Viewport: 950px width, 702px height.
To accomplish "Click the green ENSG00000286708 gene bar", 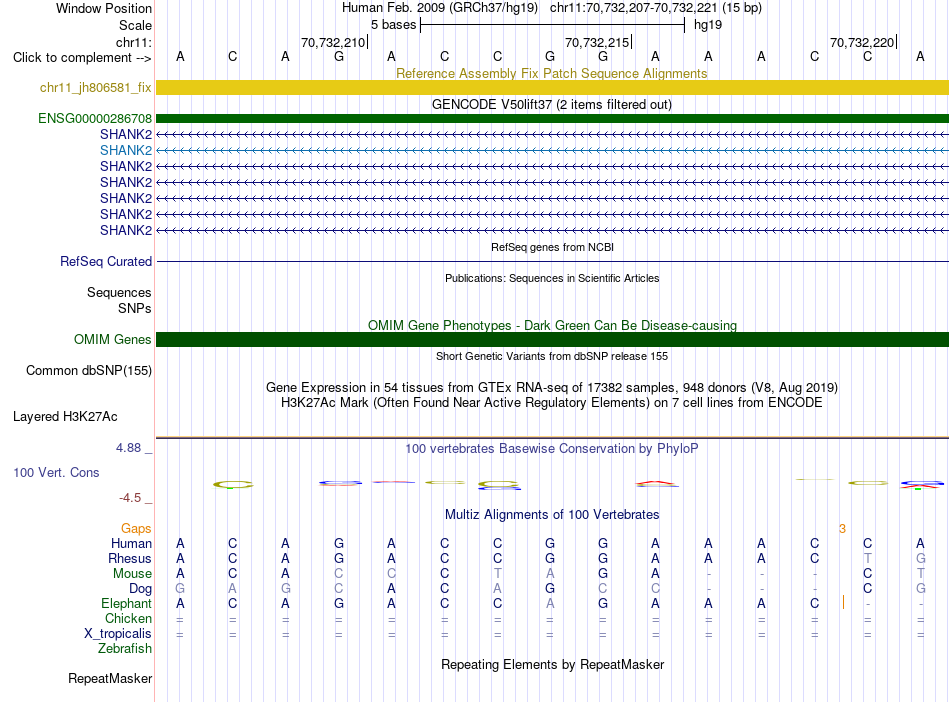I will [552, 118].
